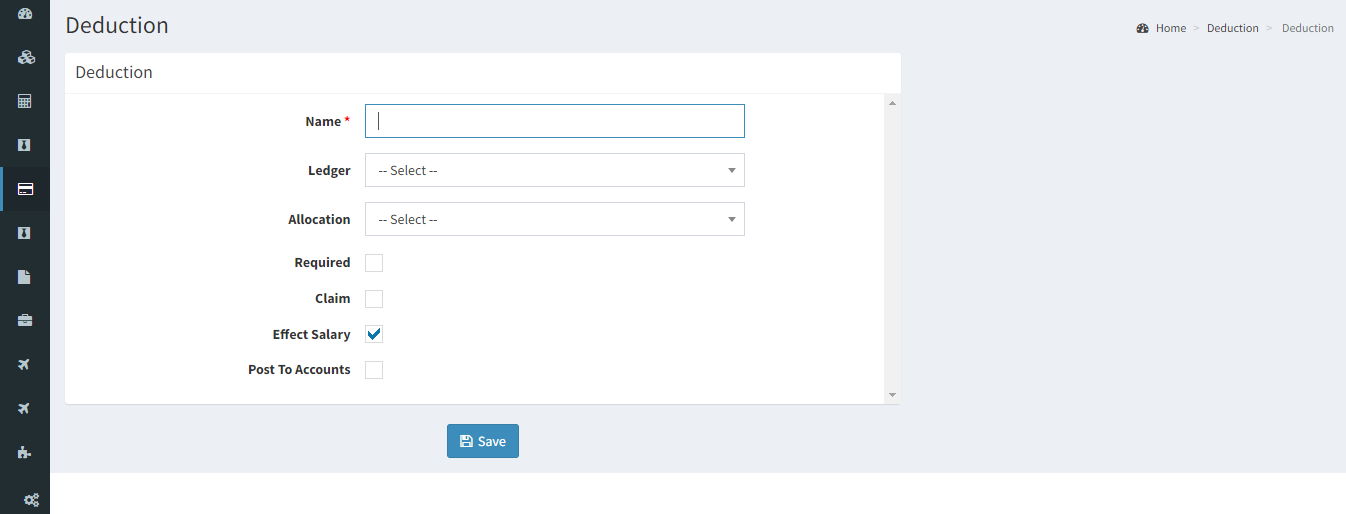The image size is (1346, 514).
Task: Uncheck the Effect Salary checkbox
Action: click(x=374, y=334)
